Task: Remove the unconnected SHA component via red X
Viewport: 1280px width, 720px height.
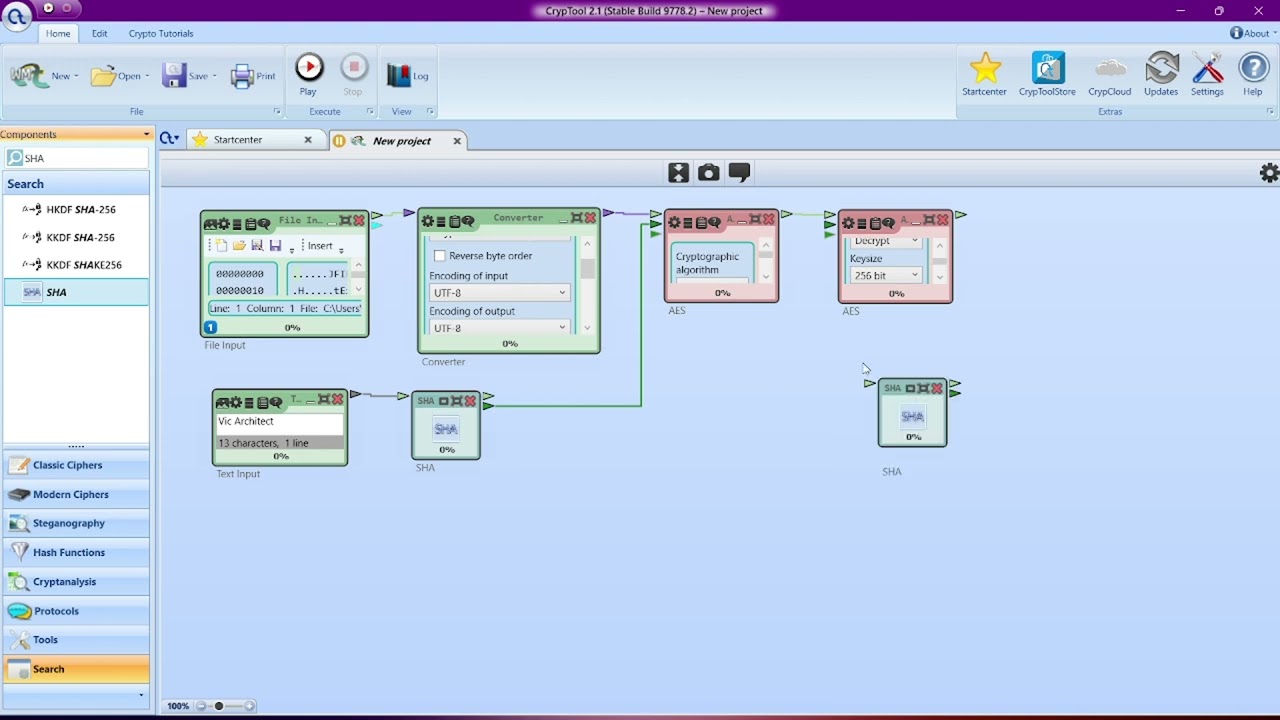Action: coord(937,388)
